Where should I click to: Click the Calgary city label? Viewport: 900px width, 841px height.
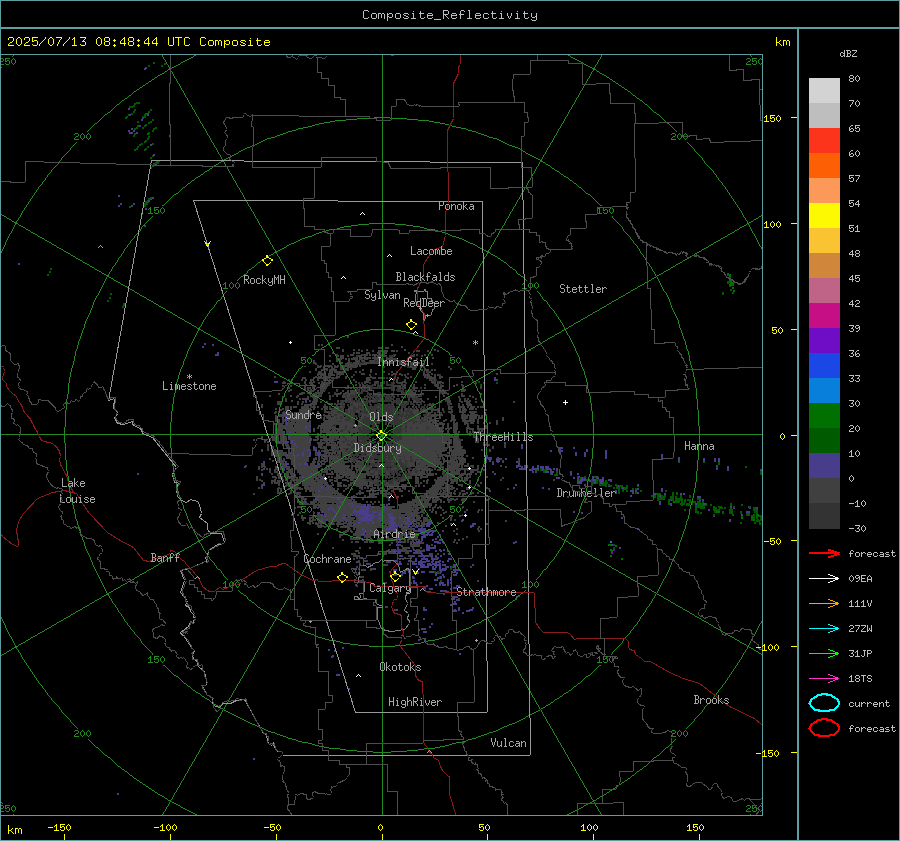click(x=390, y=588)
